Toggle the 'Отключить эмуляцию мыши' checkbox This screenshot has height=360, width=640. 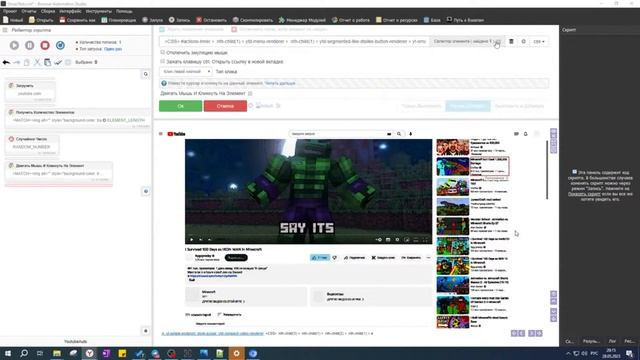[x=162, y=53]
